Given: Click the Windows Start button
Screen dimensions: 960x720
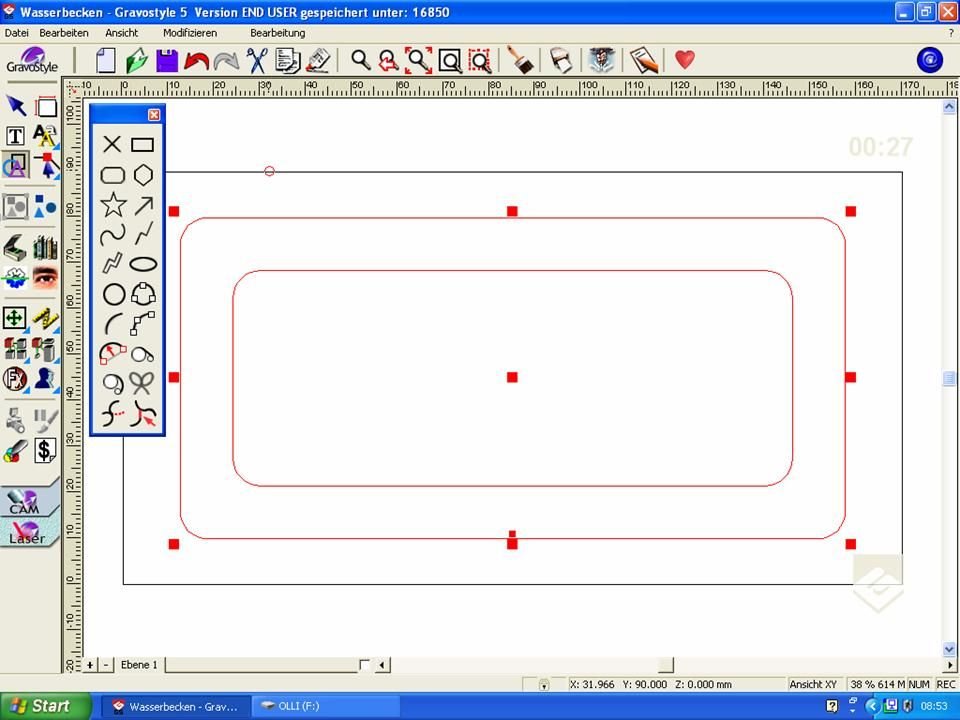Looking at the screenshot, I should (45, 706).
